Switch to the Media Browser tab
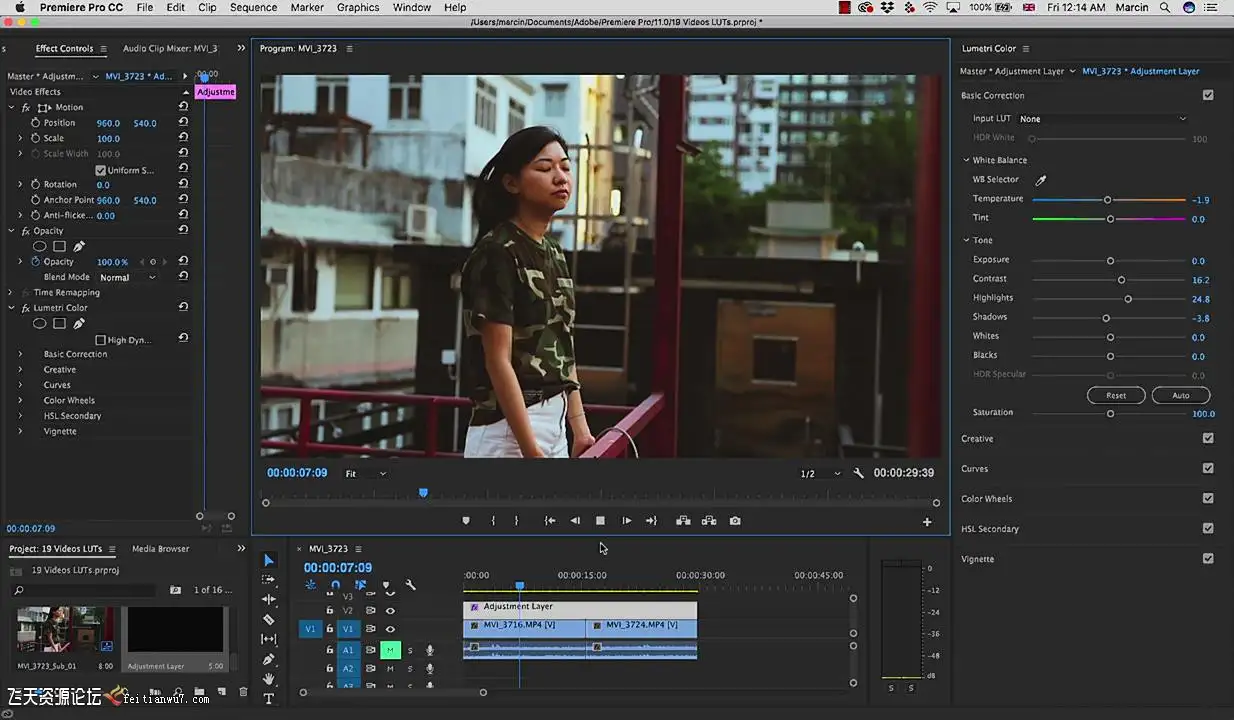Image resolution: width=1234 pixels, height=720 pixels. 160,549
